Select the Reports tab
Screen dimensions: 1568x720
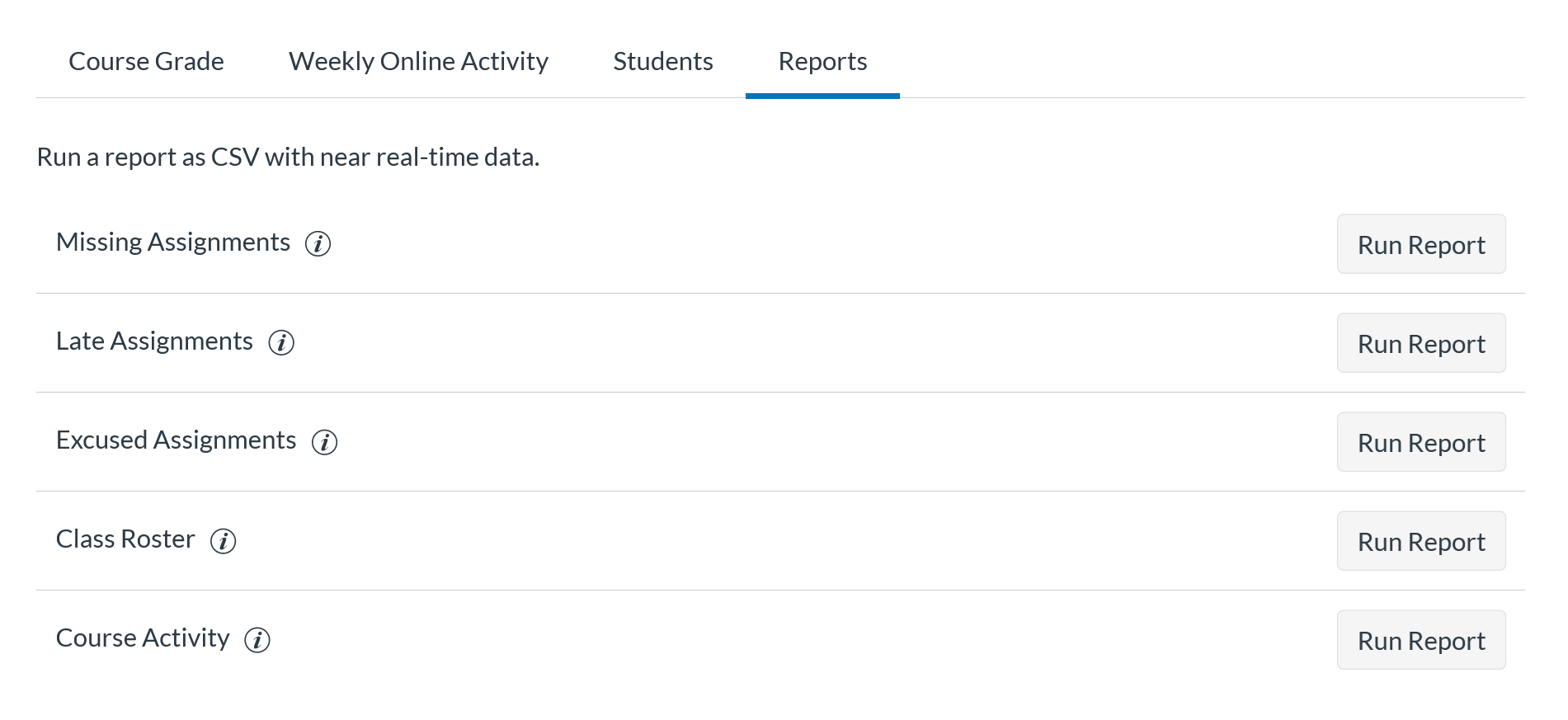click(x=822, y=62)
